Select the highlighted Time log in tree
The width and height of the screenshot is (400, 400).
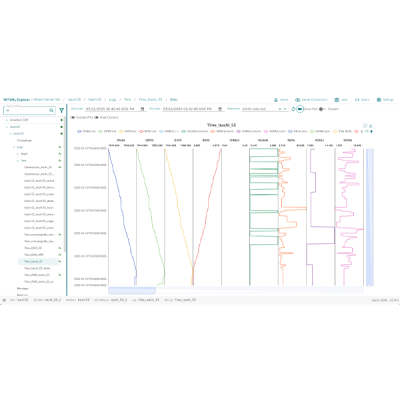click(x=38, y=261)
